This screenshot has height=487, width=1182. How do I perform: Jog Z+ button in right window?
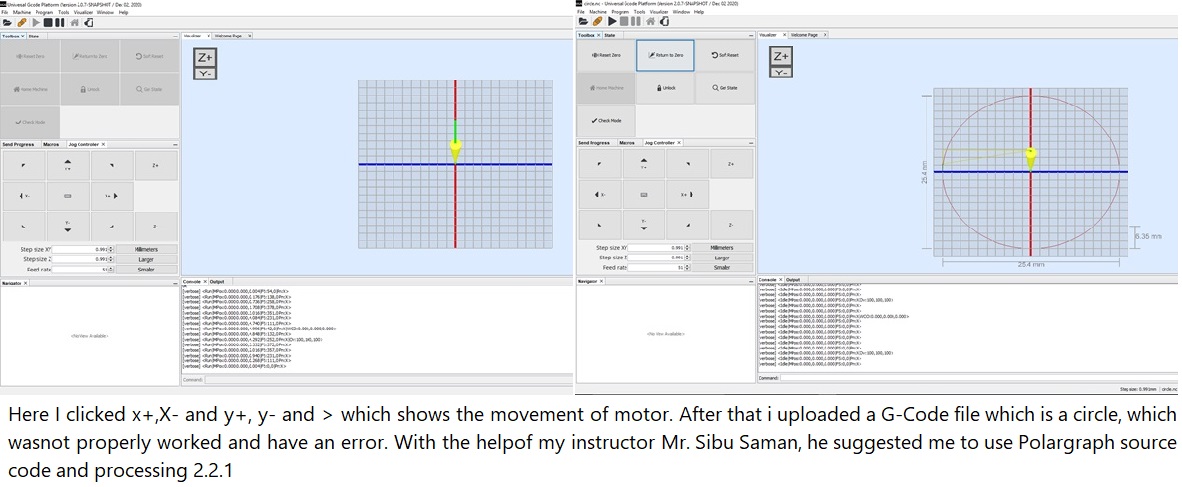tap(731, 164)
